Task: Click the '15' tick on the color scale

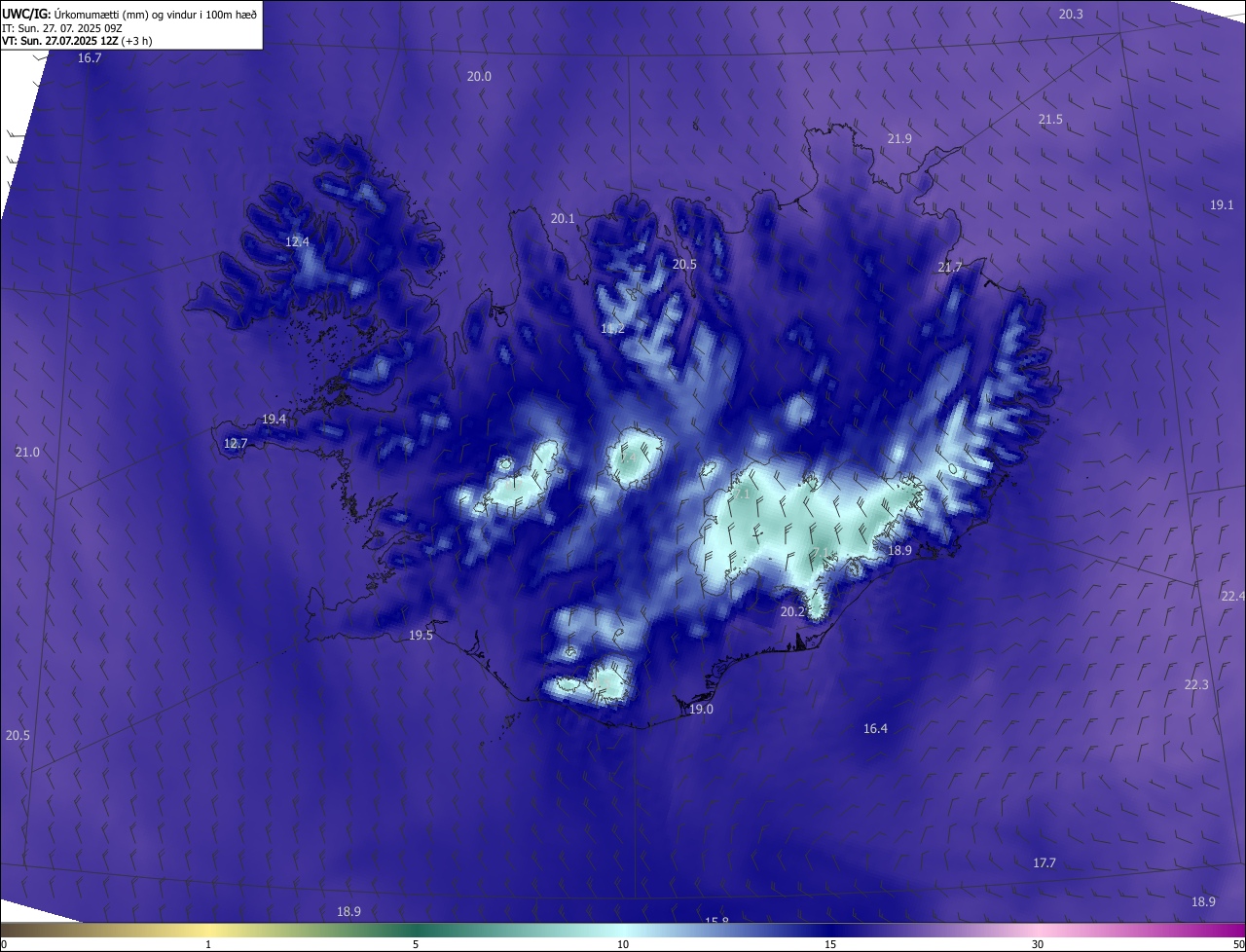Action: click(830, 945)
